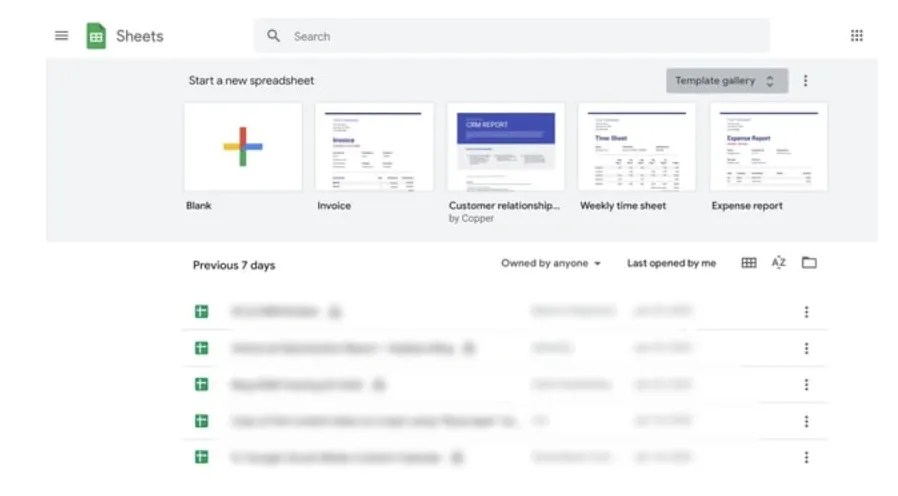The image size is (898, 496).
Task: Open the Google apps grid
Action: coord(857,36)
